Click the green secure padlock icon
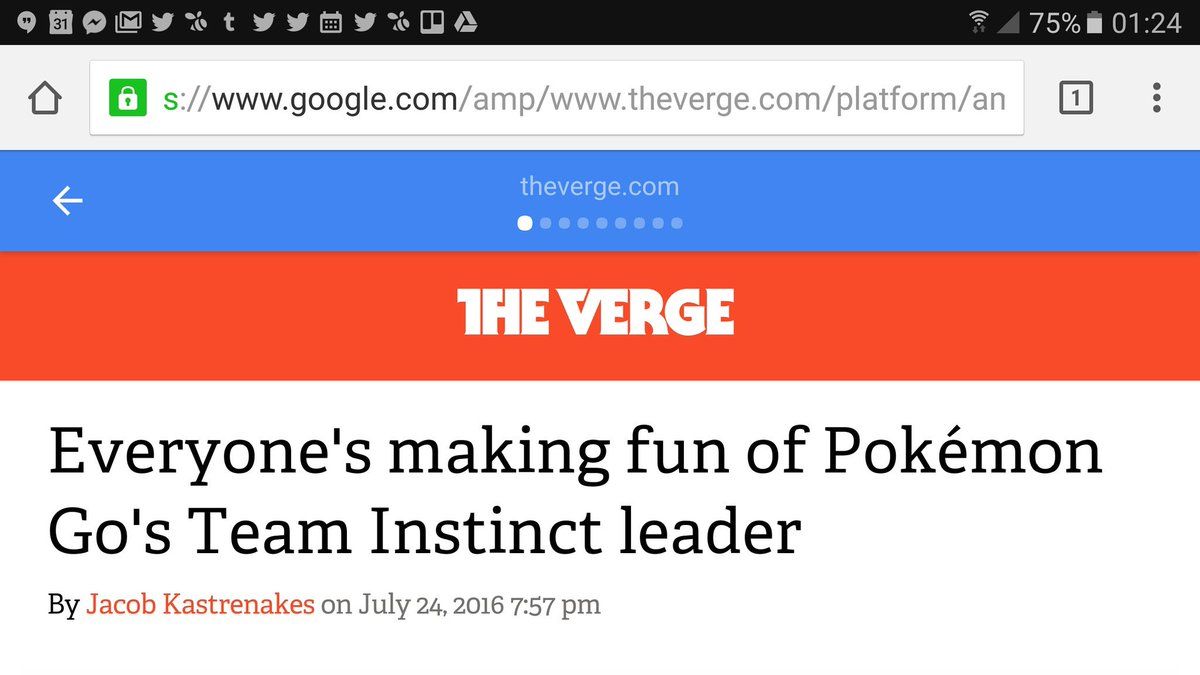1200x675 pixels. 127,98
